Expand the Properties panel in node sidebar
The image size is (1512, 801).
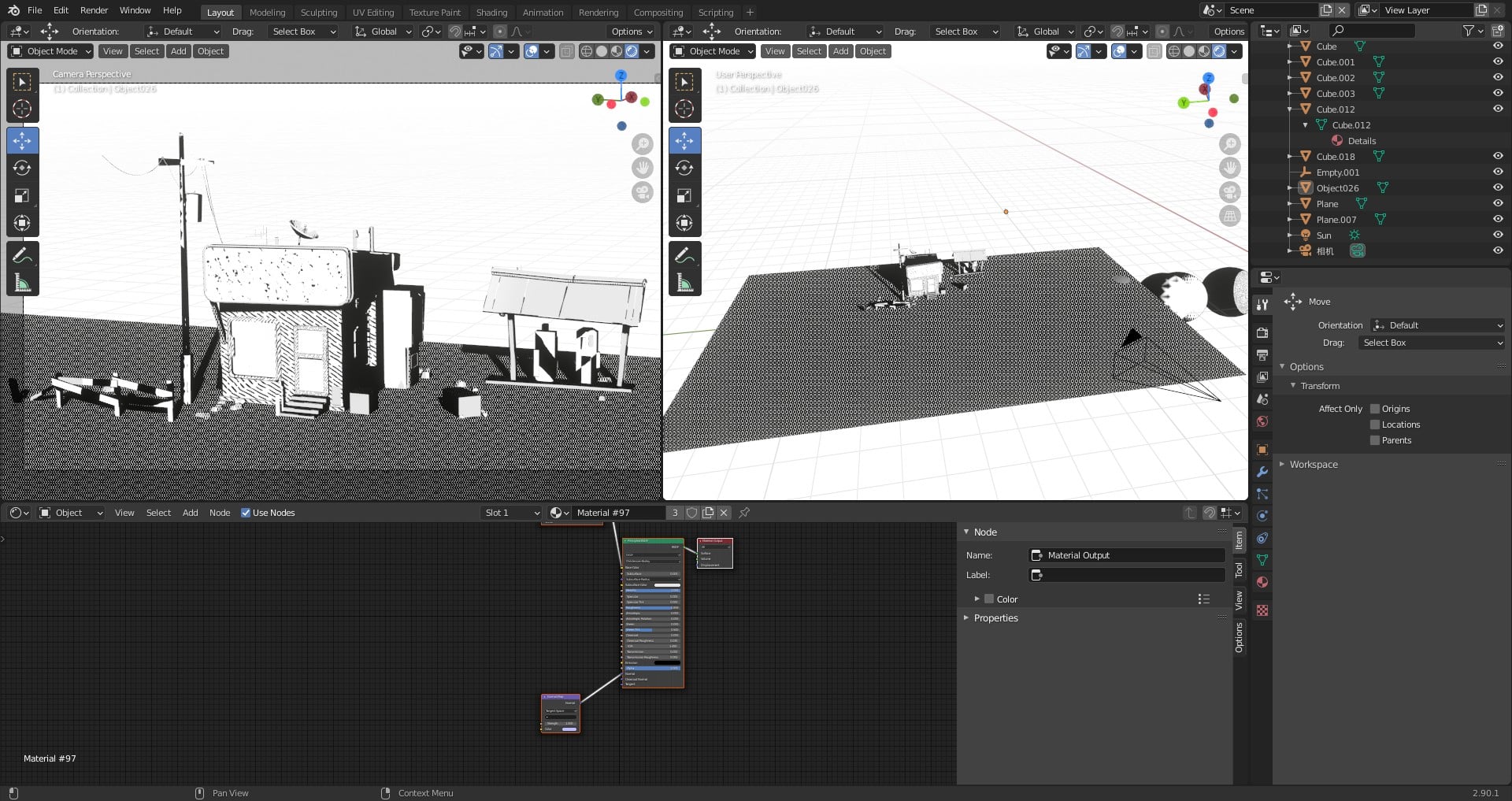pos(995,618)
